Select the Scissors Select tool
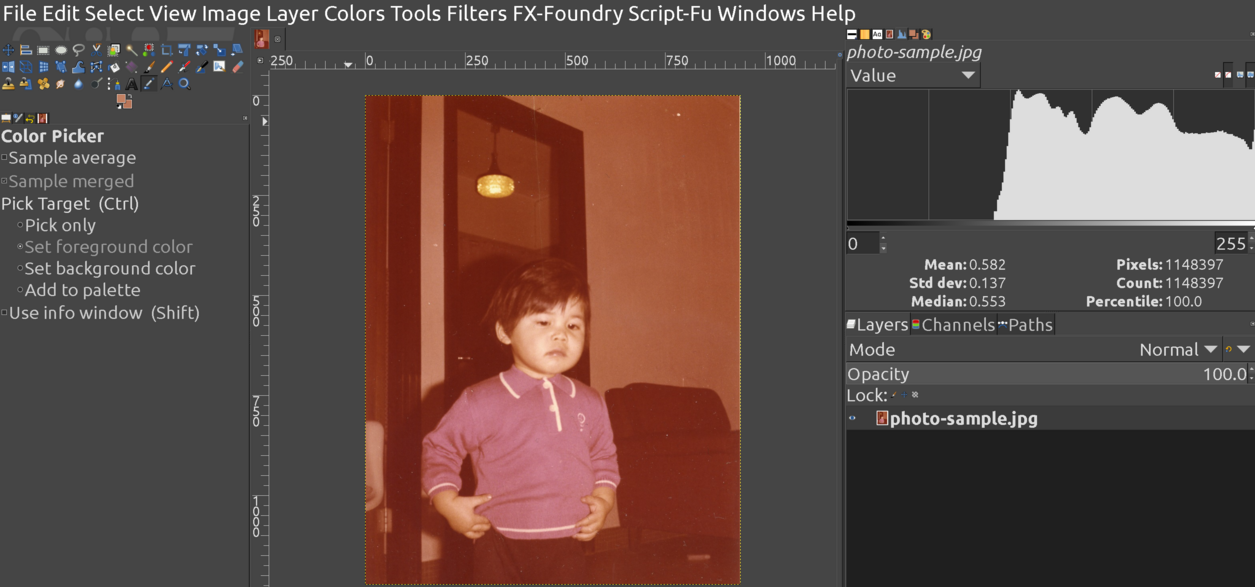The width and height of the screenshot is (1255, 587). click(96, 50)
